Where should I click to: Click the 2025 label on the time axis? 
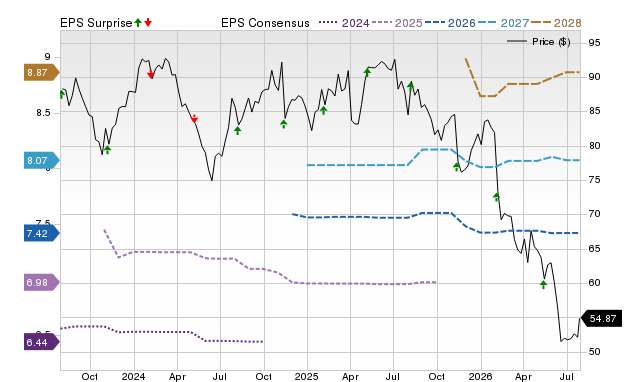(307, 376)
